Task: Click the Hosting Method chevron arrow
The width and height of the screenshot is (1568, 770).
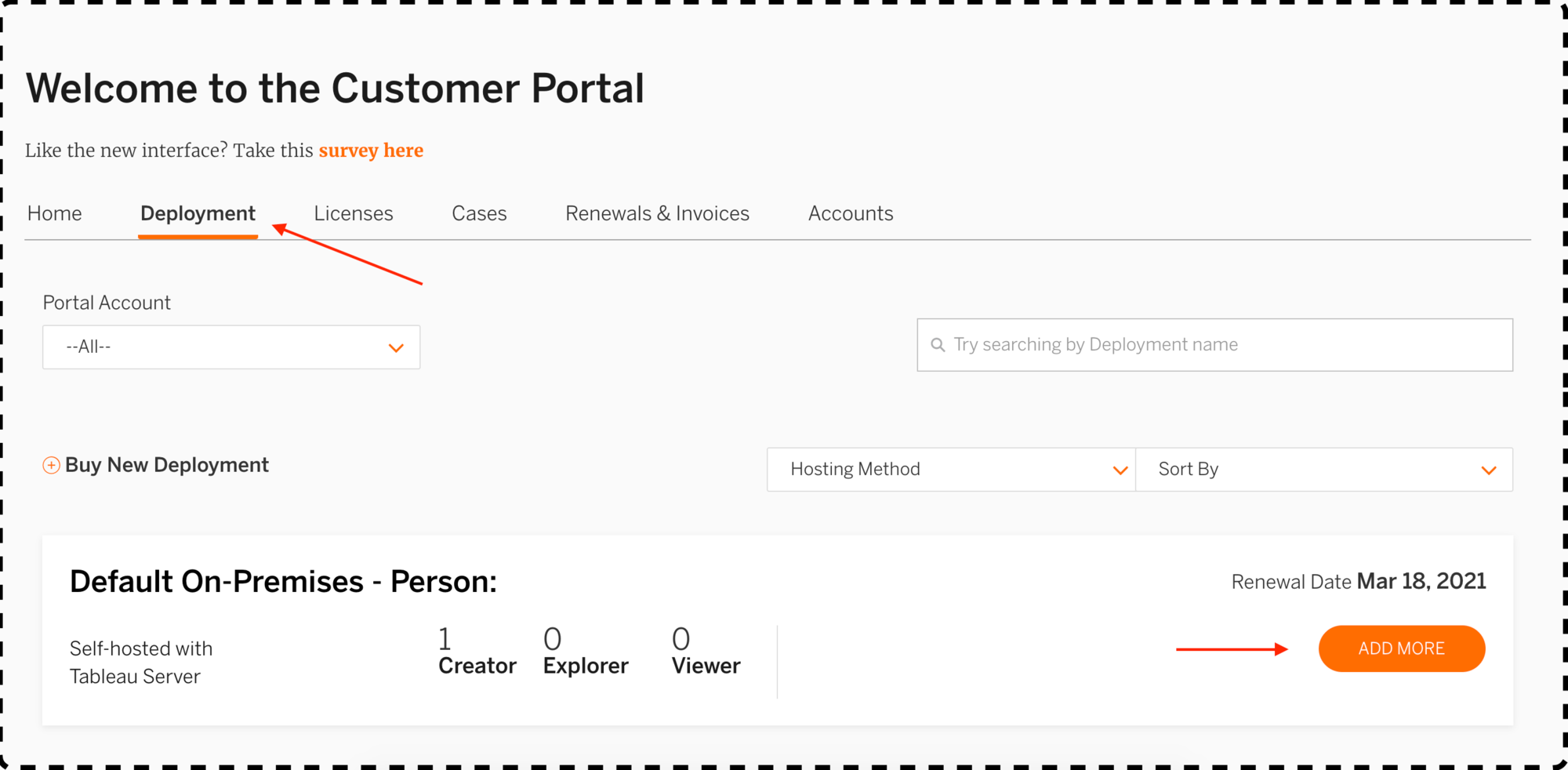Action: point(1120,470)
